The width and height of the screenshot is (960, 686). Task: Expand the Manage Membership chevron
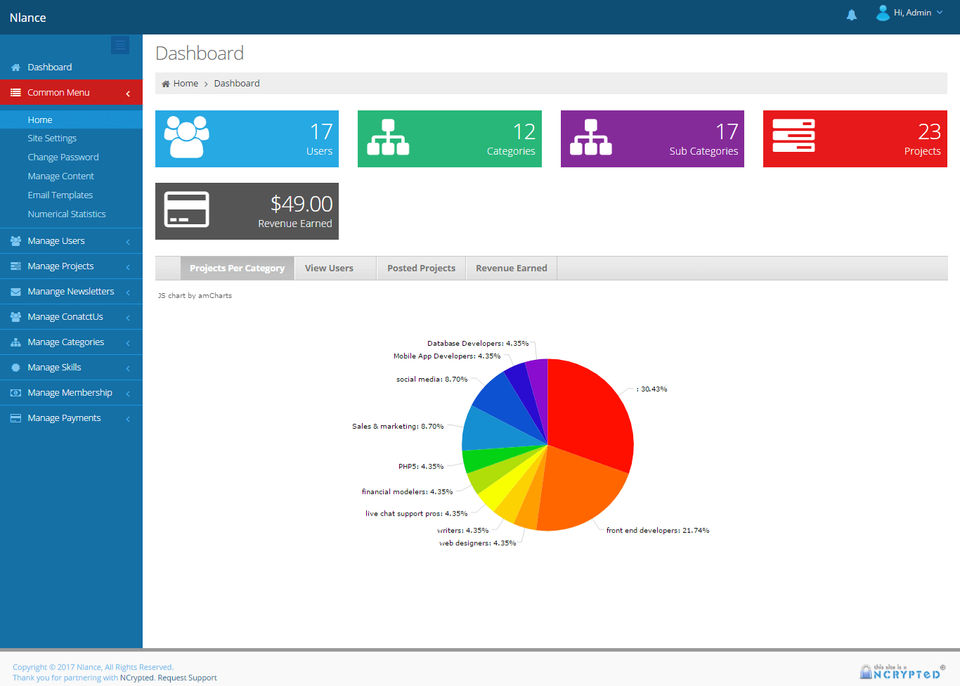(128, 394)
